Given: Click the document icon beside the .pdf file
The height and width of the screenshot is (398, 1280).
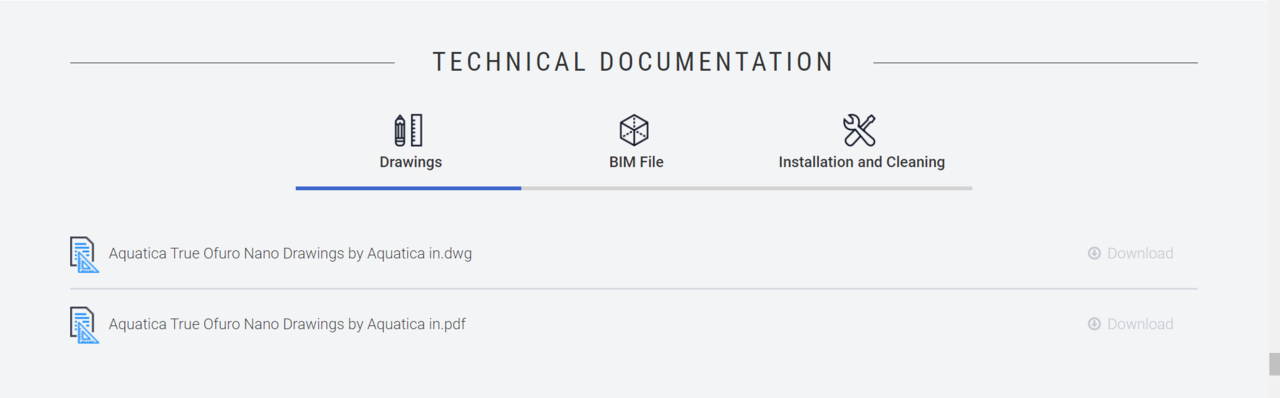Looking at the screenshot, I should (84, 325).
